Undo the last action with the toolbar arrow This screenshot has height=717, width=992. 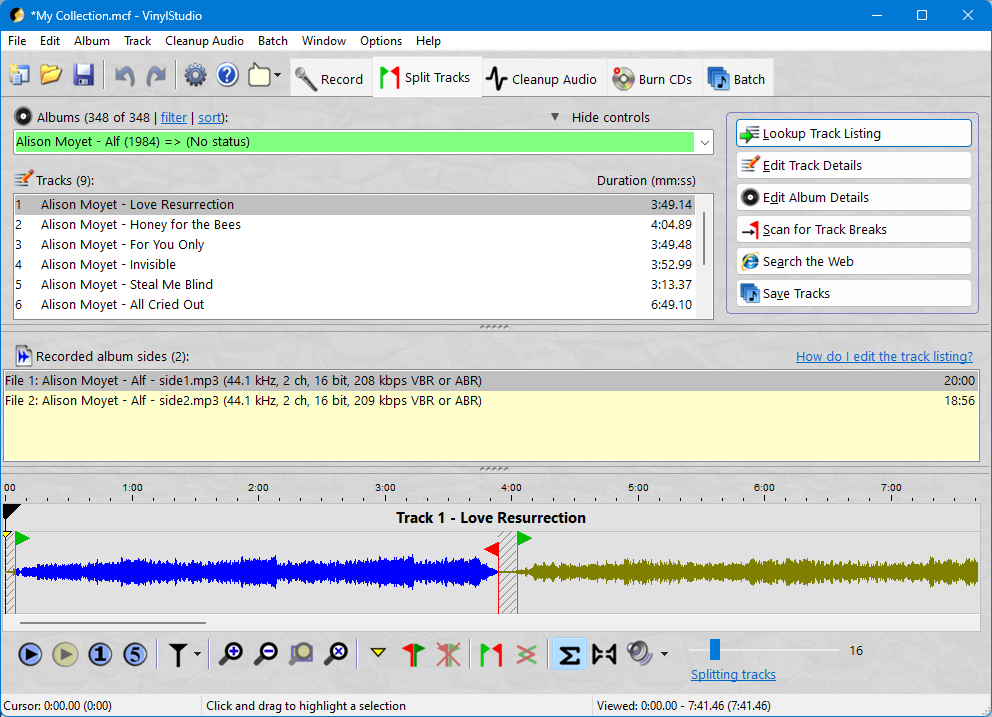click(125, 76)
